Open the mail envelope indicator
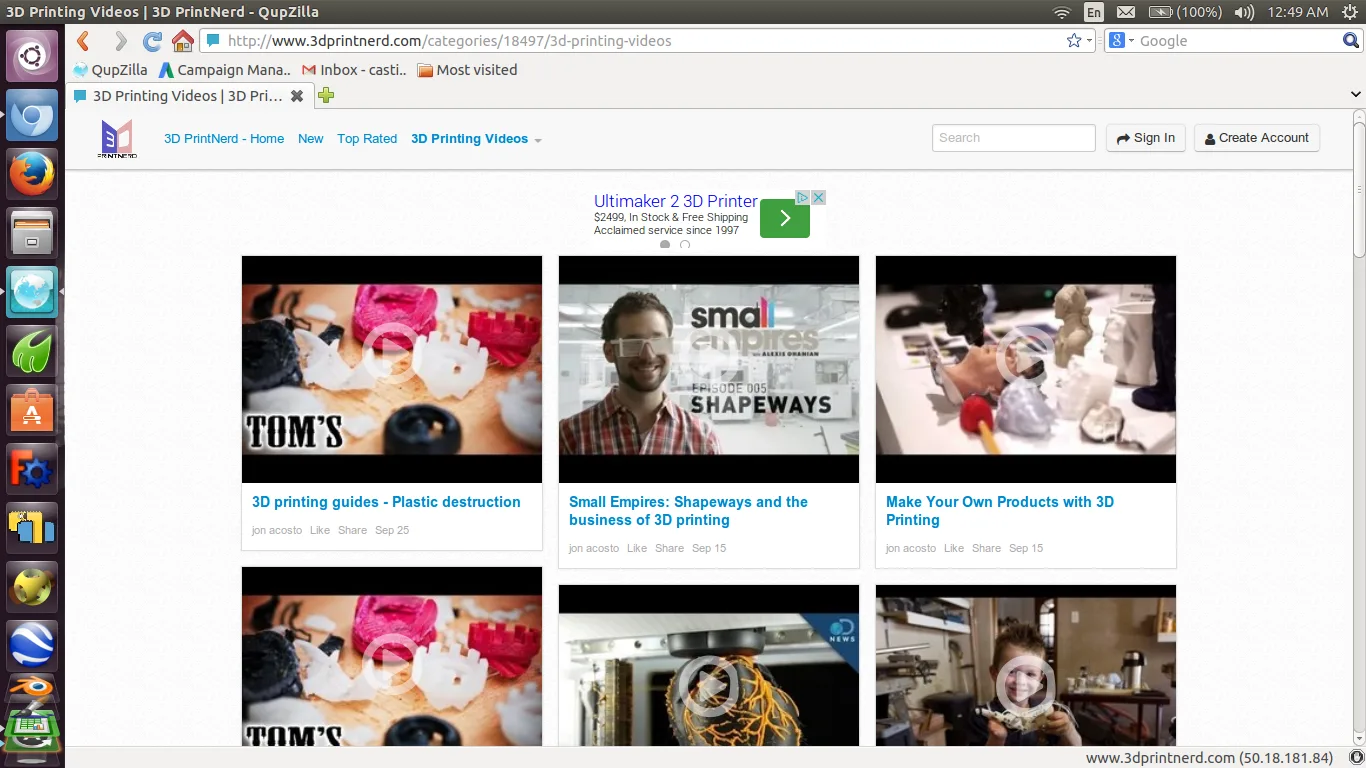 1126,12
